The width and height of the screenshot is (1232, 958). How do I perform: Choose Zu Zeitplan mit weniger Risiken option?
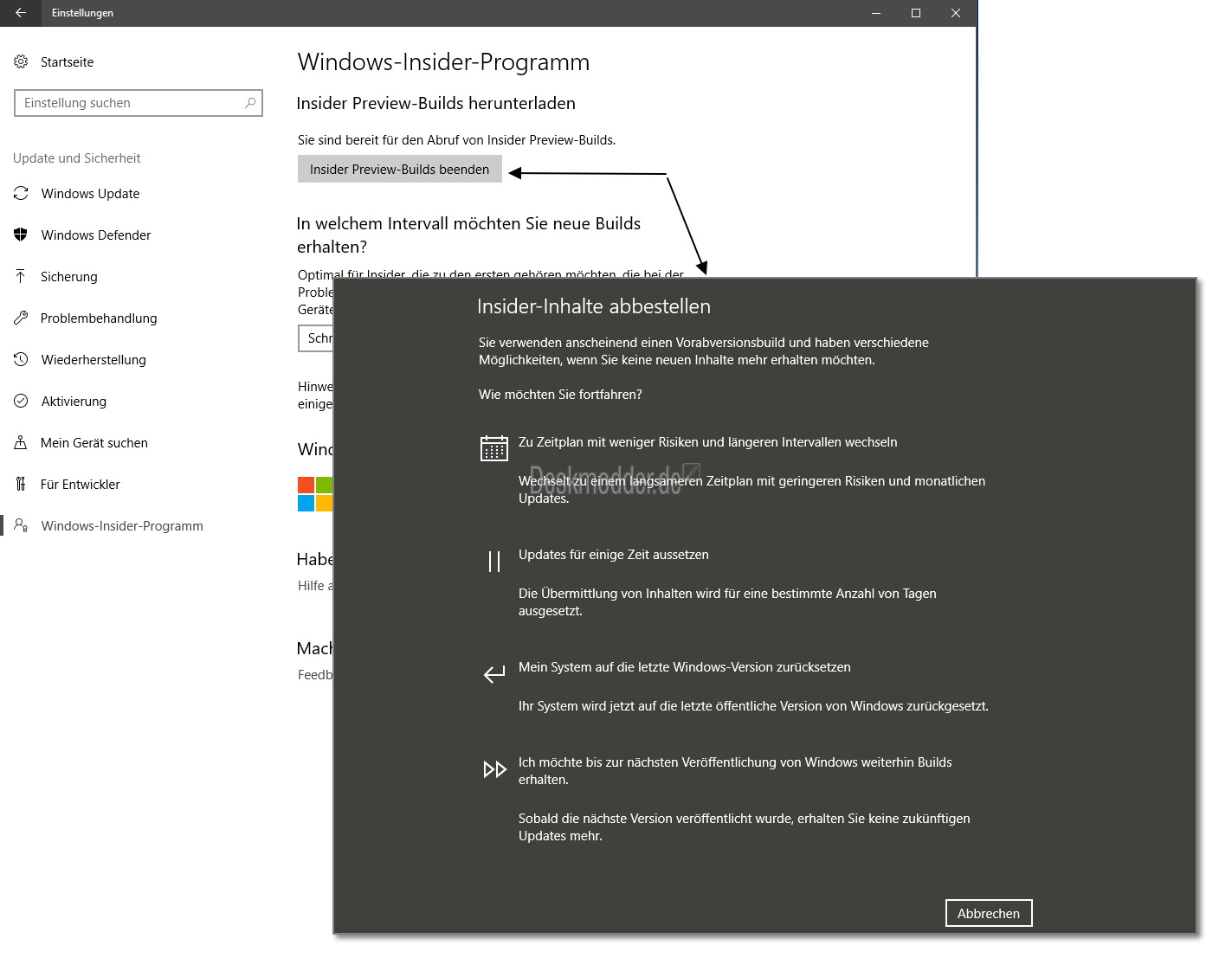click(x=707, y=442)
